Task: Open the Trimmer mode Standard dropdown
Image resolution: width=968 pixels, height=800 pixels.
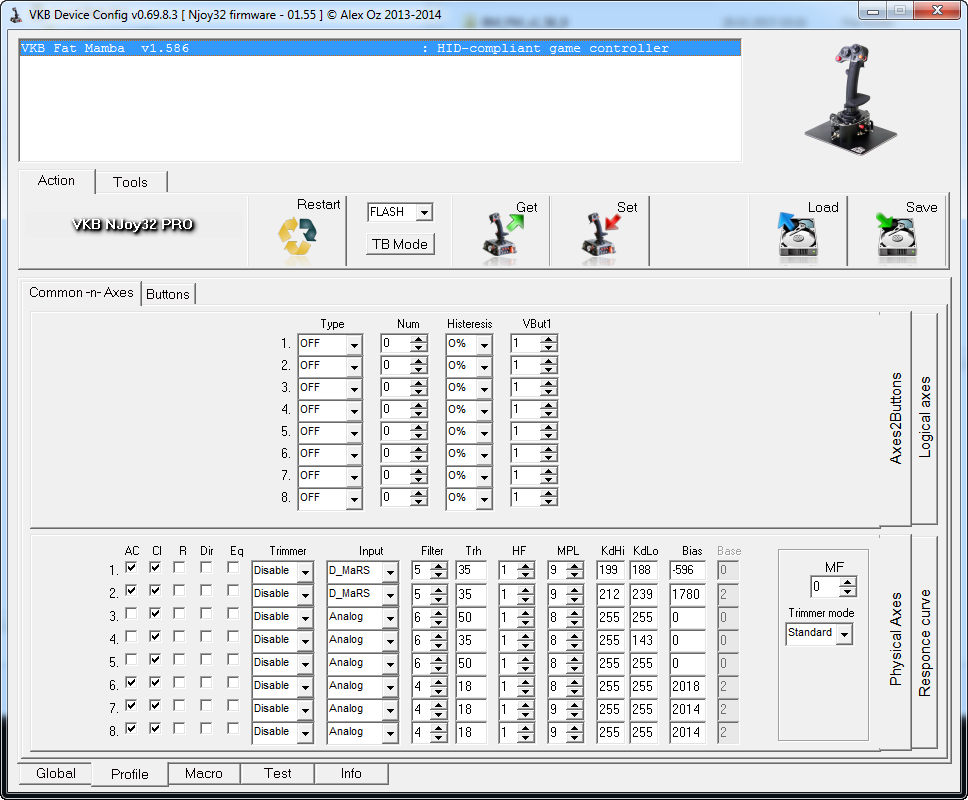Action: [x=844, y=634]
